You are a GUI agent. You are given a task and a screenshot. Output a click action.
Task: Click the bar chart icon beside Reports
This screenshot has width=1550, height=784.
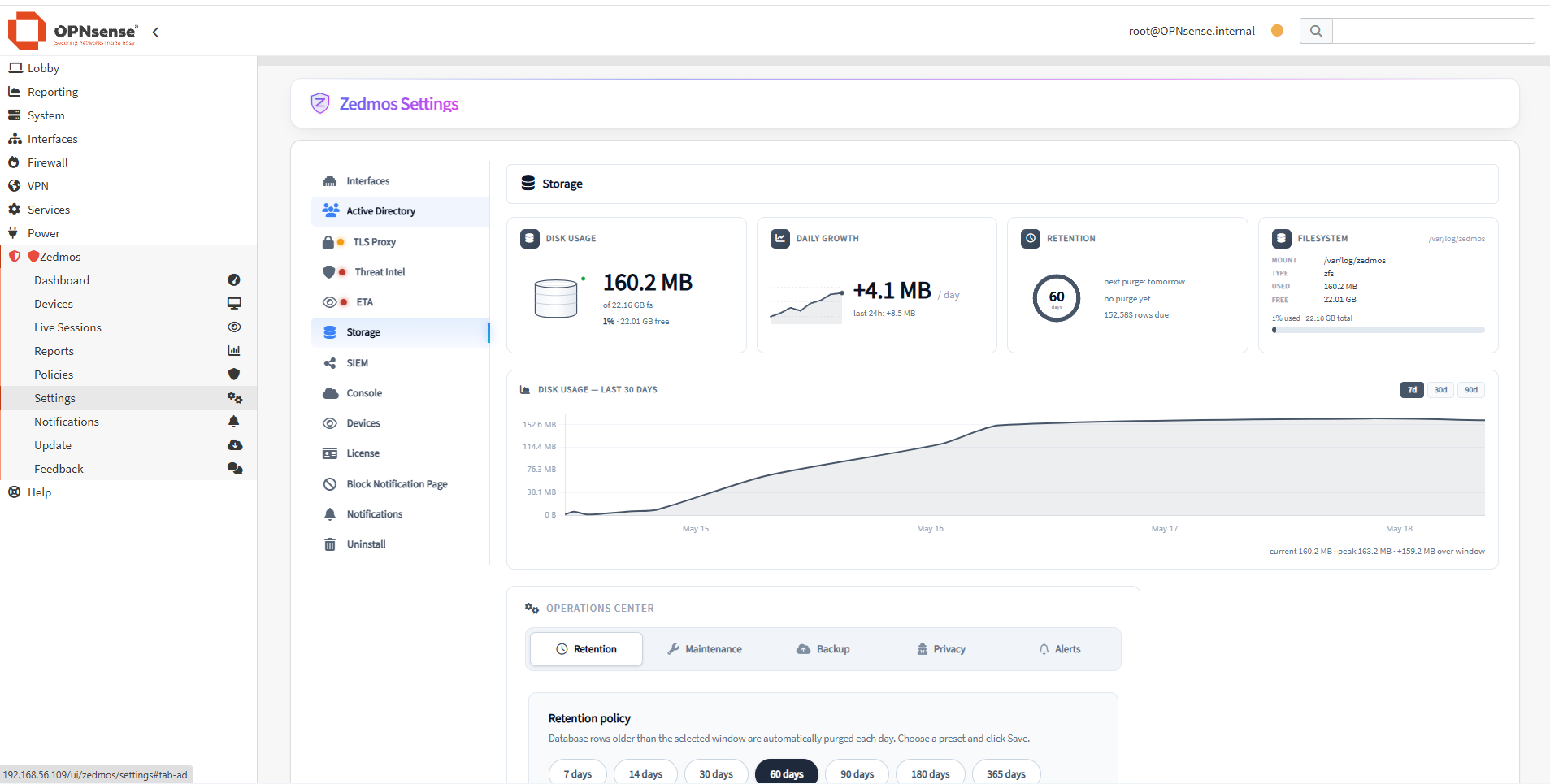click(x=234, y=351)
